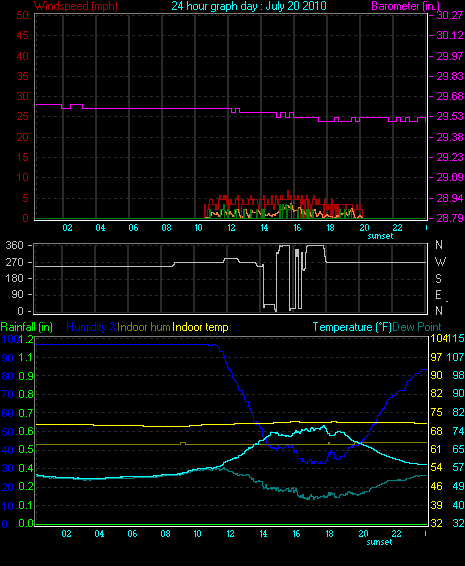Click the cyan 74 temperature axis value
Screen dimensions: 465x566
pos(458,431)
